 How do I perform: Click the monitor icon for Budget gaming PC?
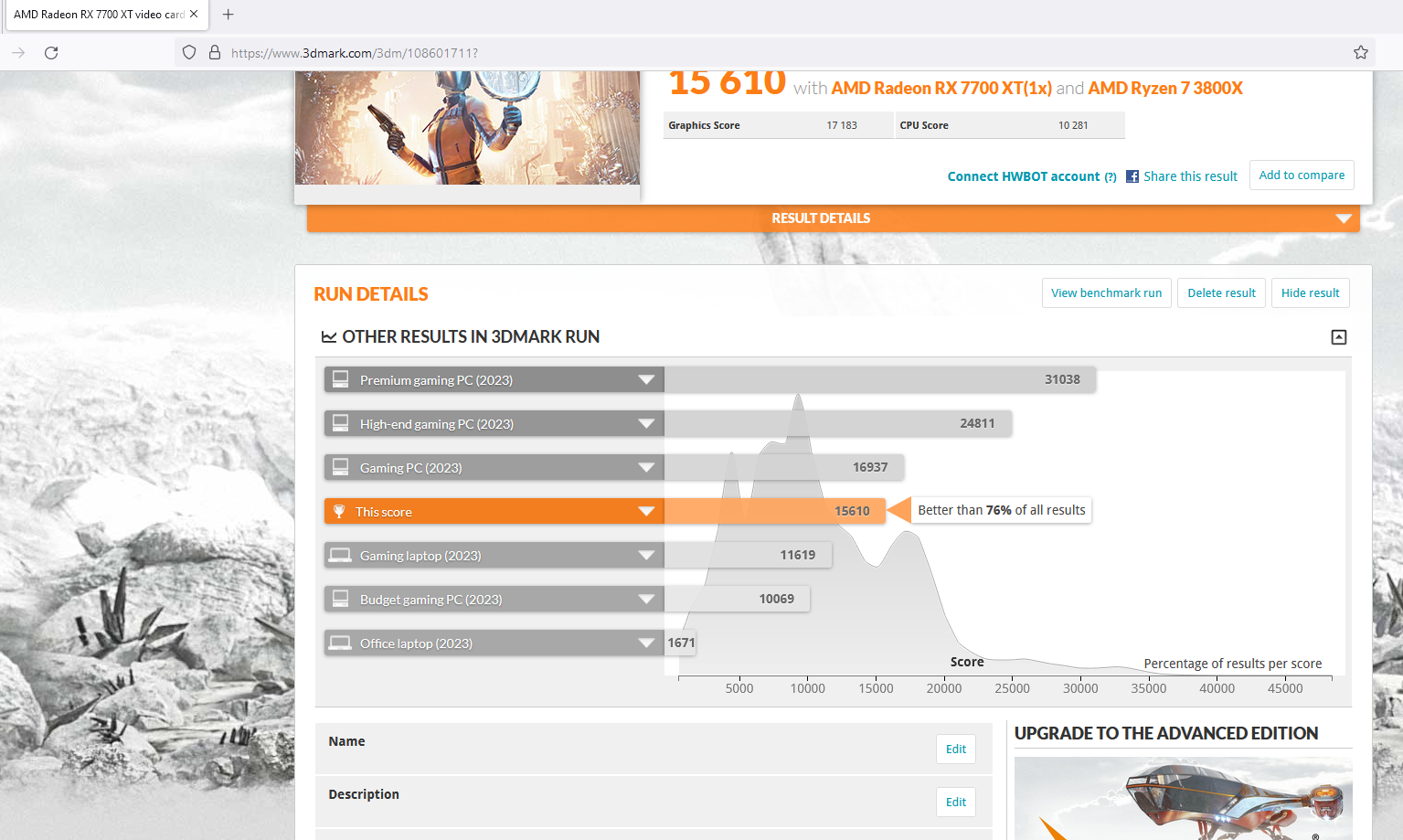(x=340, y=599)
